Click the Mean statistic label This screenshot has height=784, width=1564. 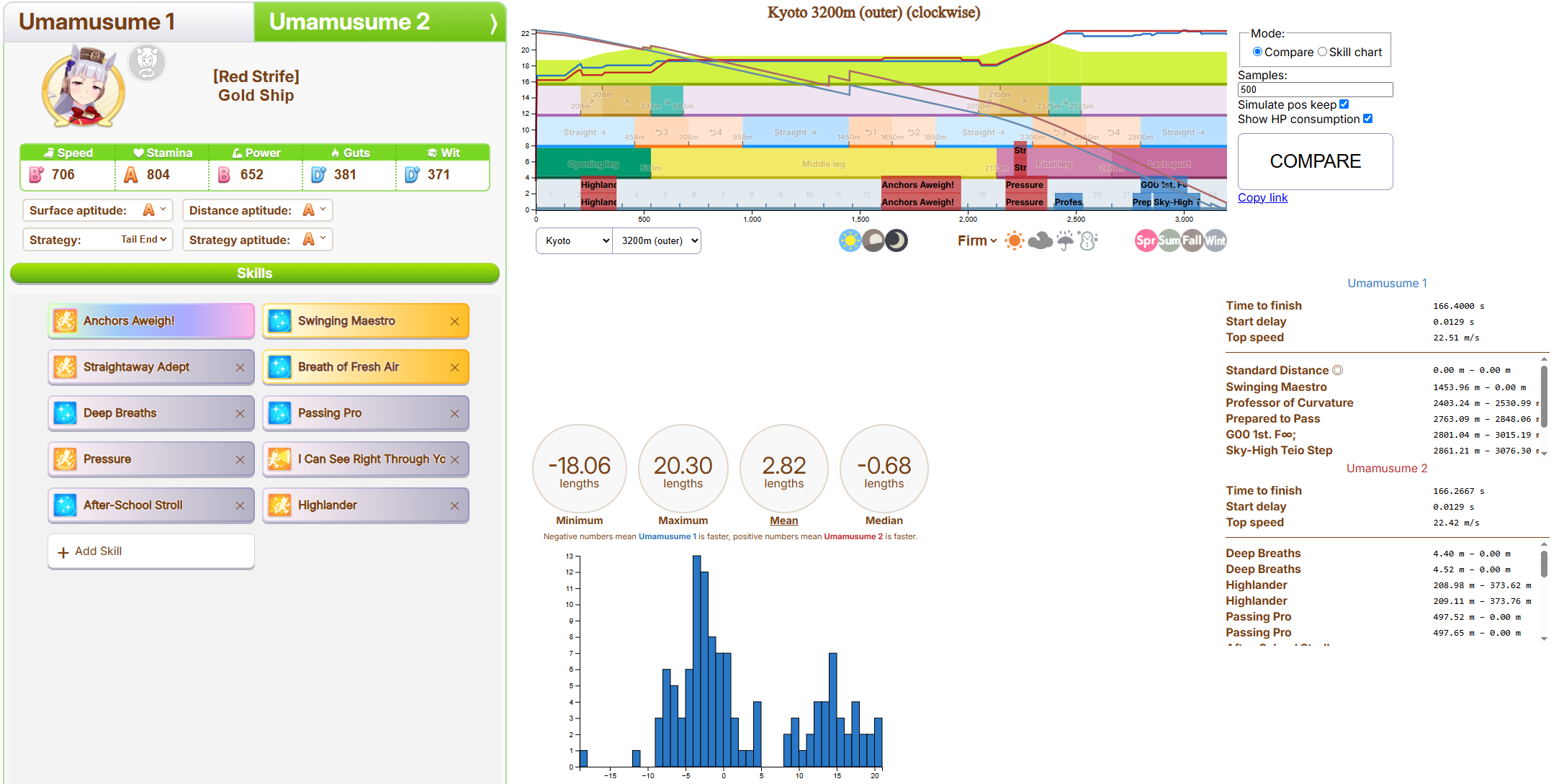783,521
